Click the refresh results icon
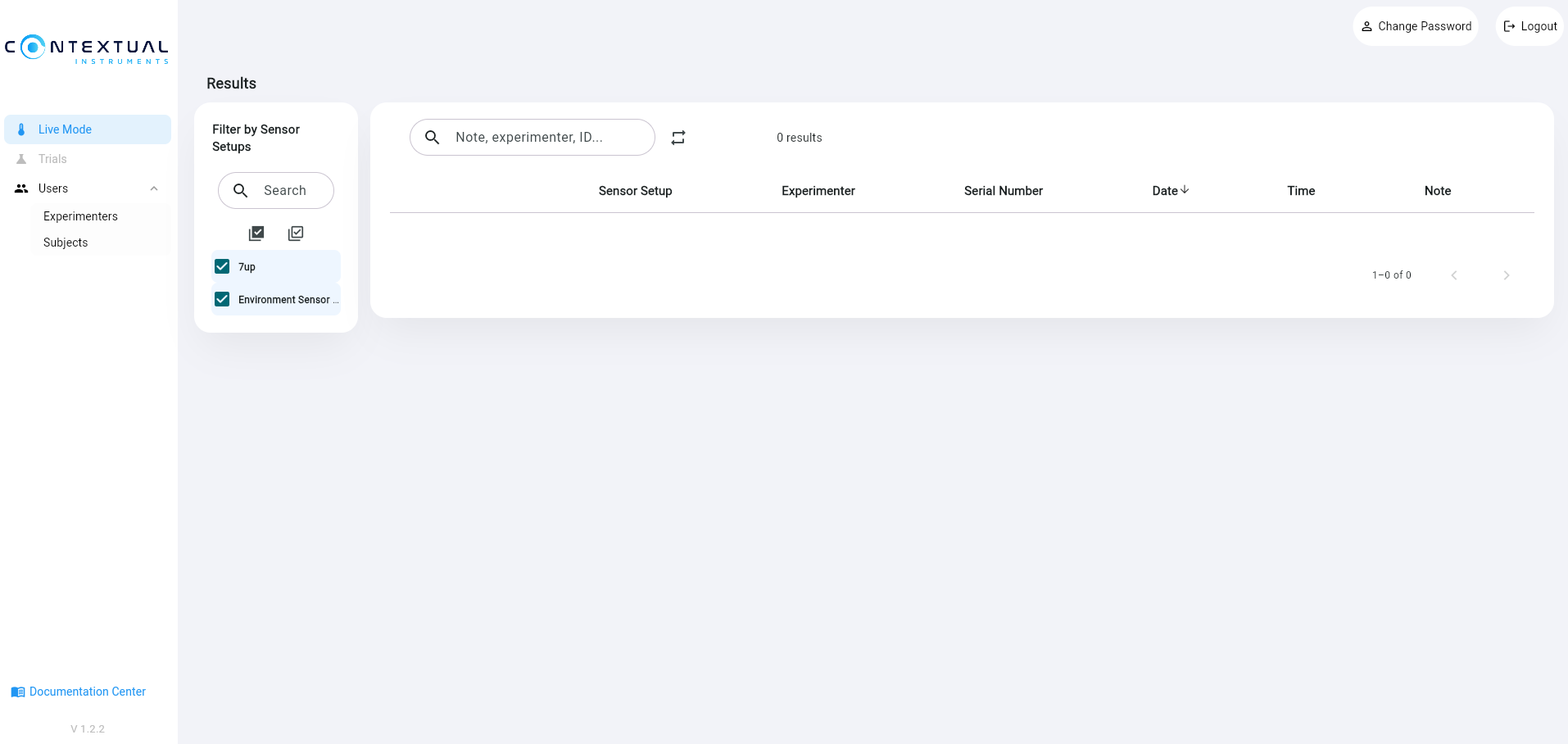1568x744 pixels. pos(678,138)
